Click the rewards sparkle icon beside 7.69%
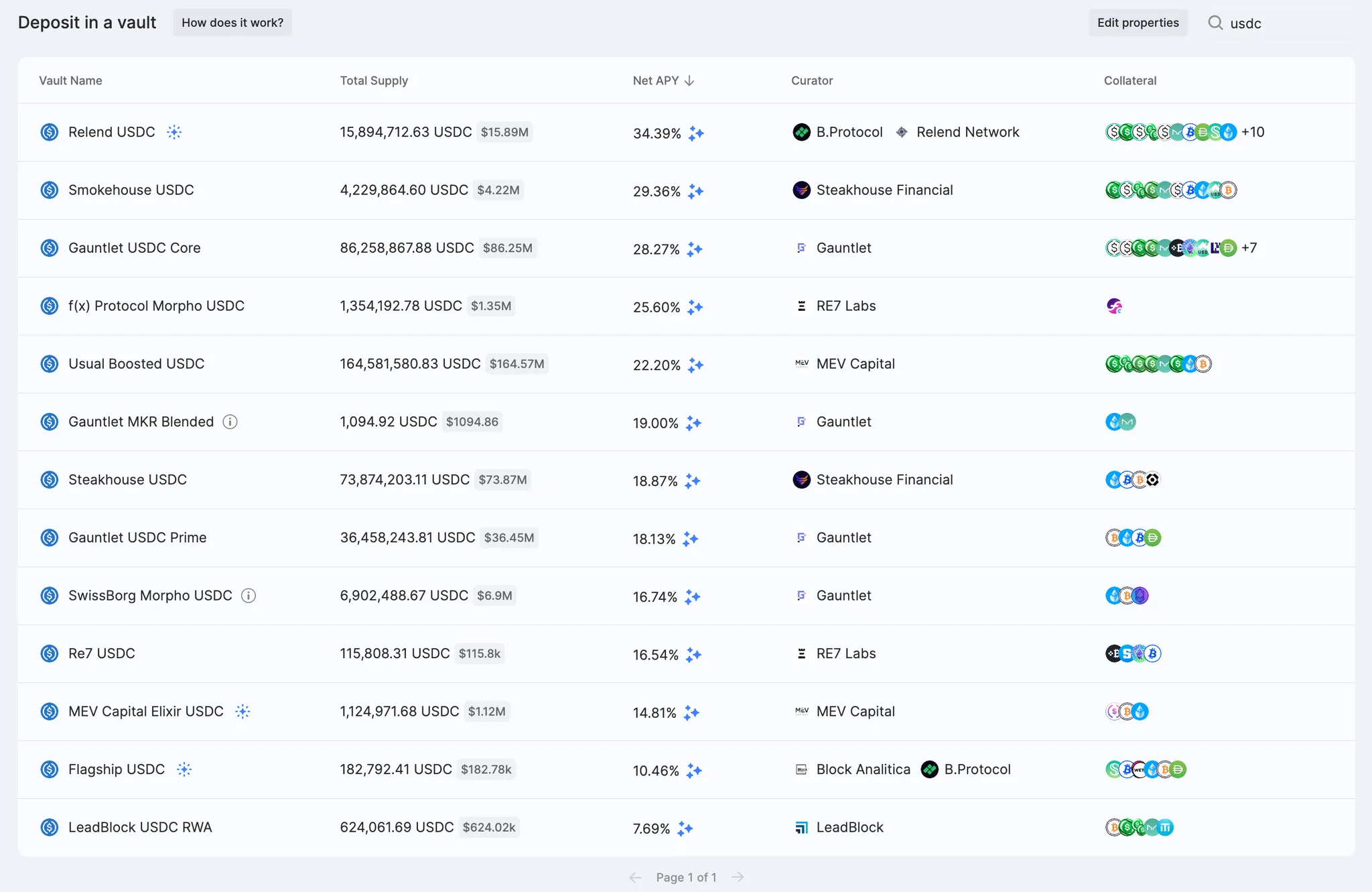The height and width of the screenshot is (892, 1372). [685, 828]
